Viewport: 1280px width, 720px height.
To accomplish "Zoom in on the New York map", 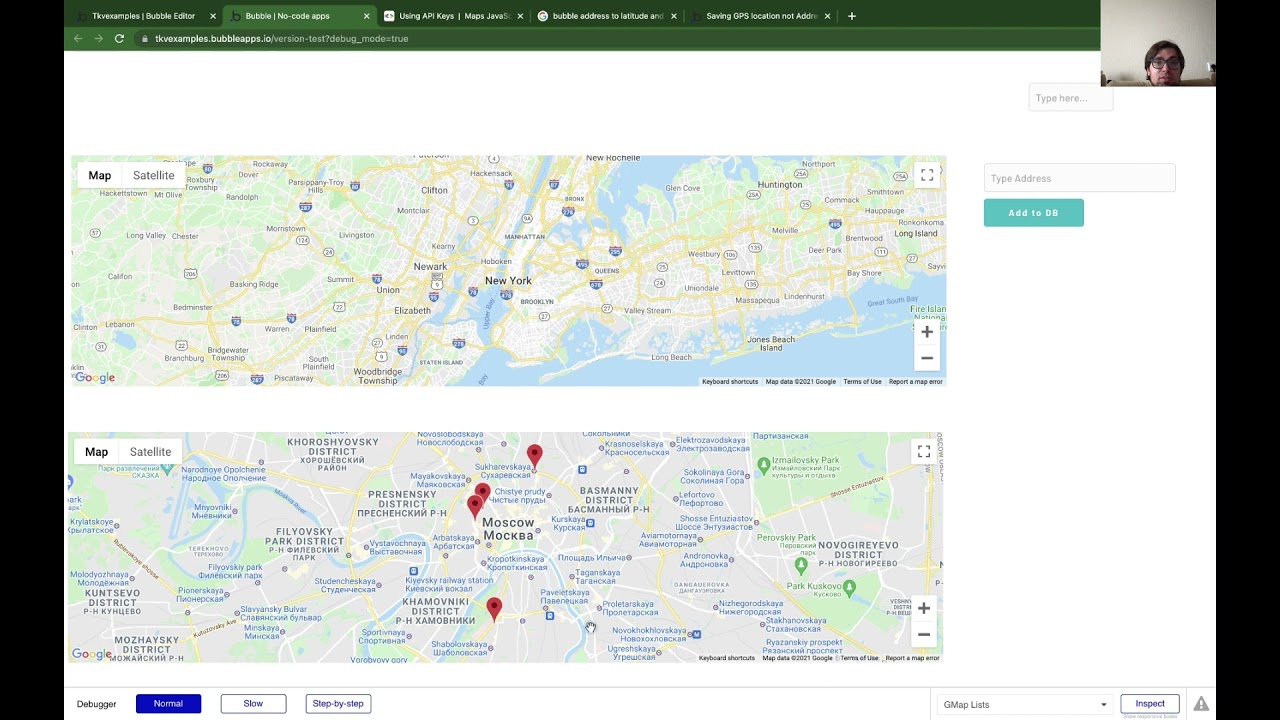I will click(927, 332).
